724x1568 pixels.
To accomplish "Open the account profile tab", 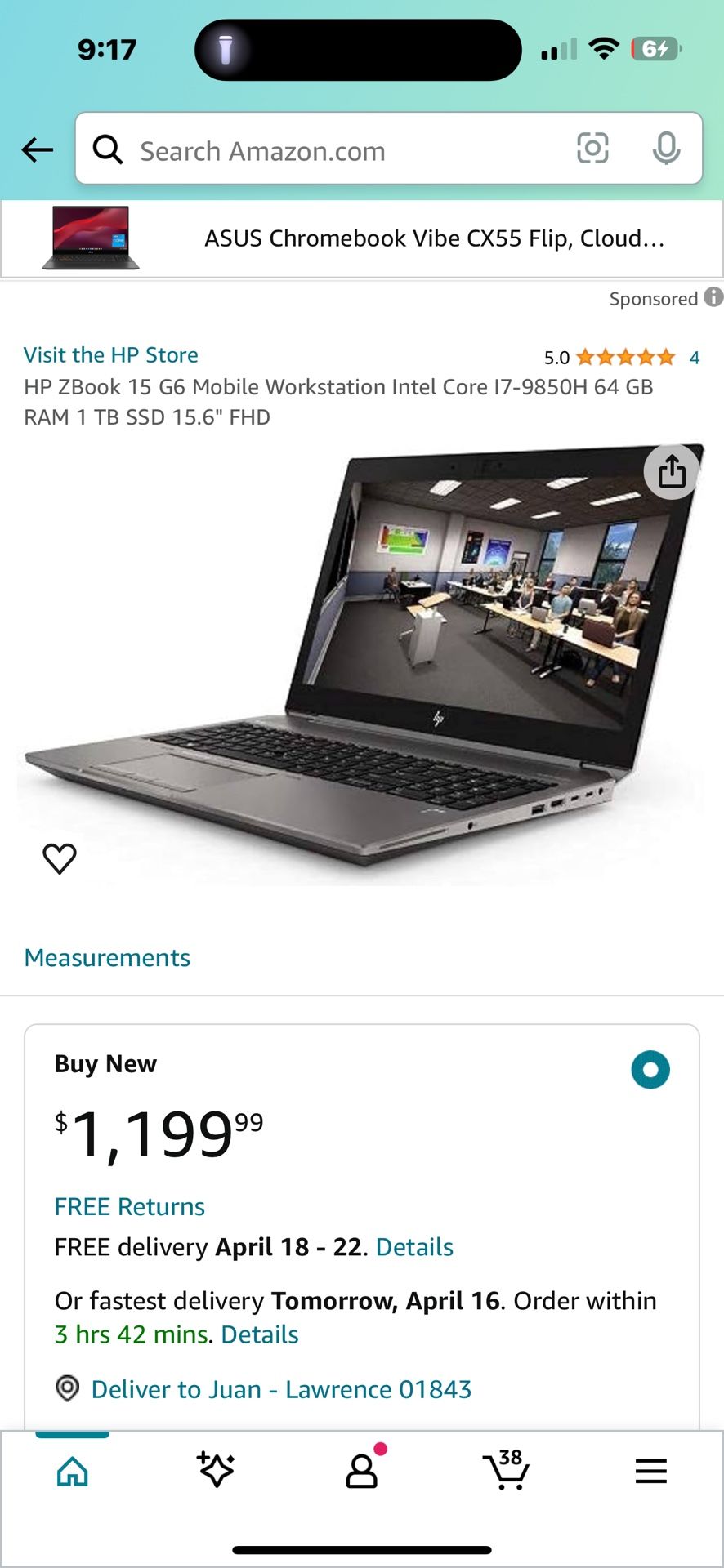I will point(362,1468).
